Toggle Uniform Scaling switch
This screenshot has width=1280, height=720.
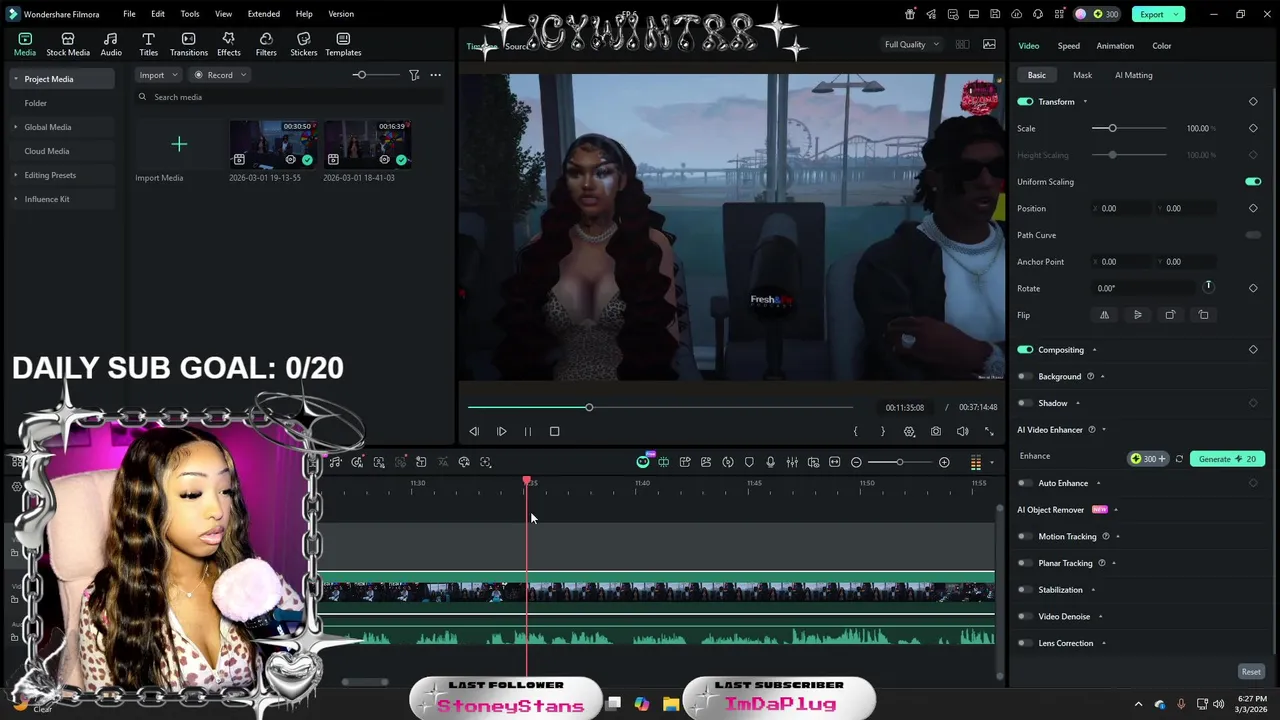click(x=1253, y=182)
